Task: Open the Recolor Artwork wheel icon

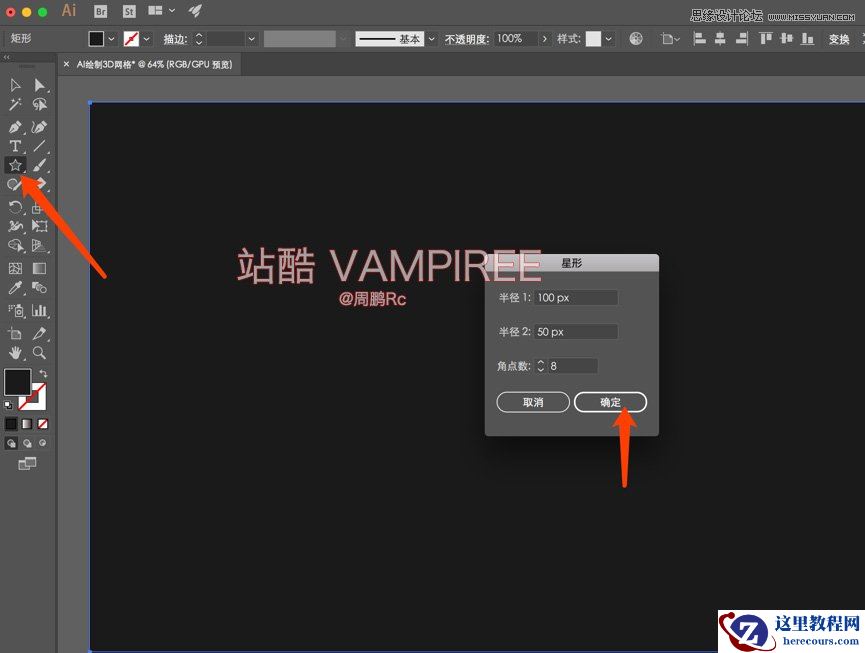Action: (x=636, y=39)
